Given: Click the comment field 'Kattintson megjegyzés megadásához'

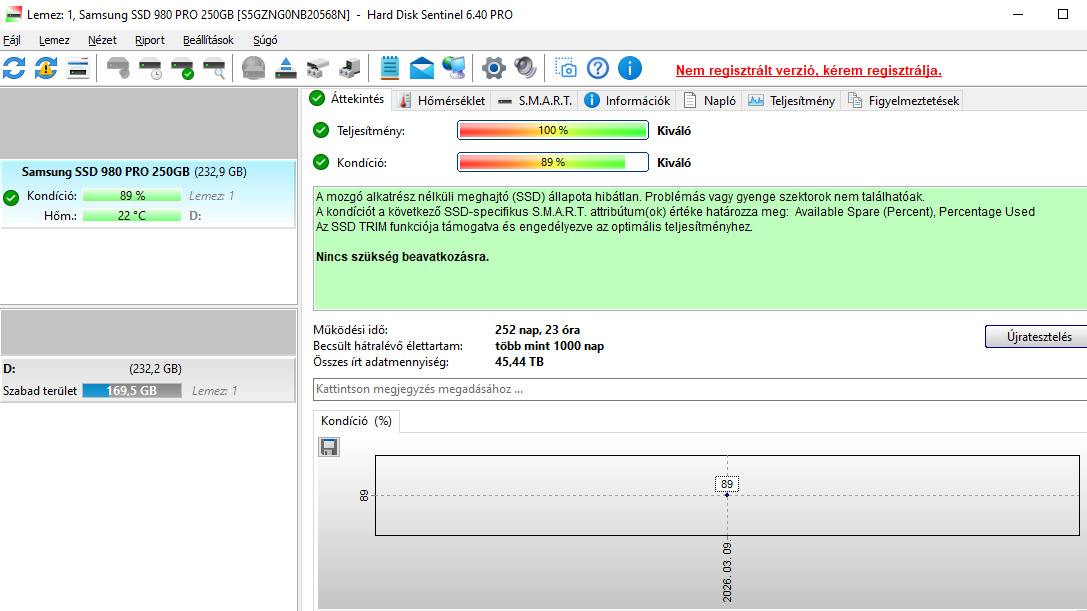Looking at the screenshot, I should (700, 389).
